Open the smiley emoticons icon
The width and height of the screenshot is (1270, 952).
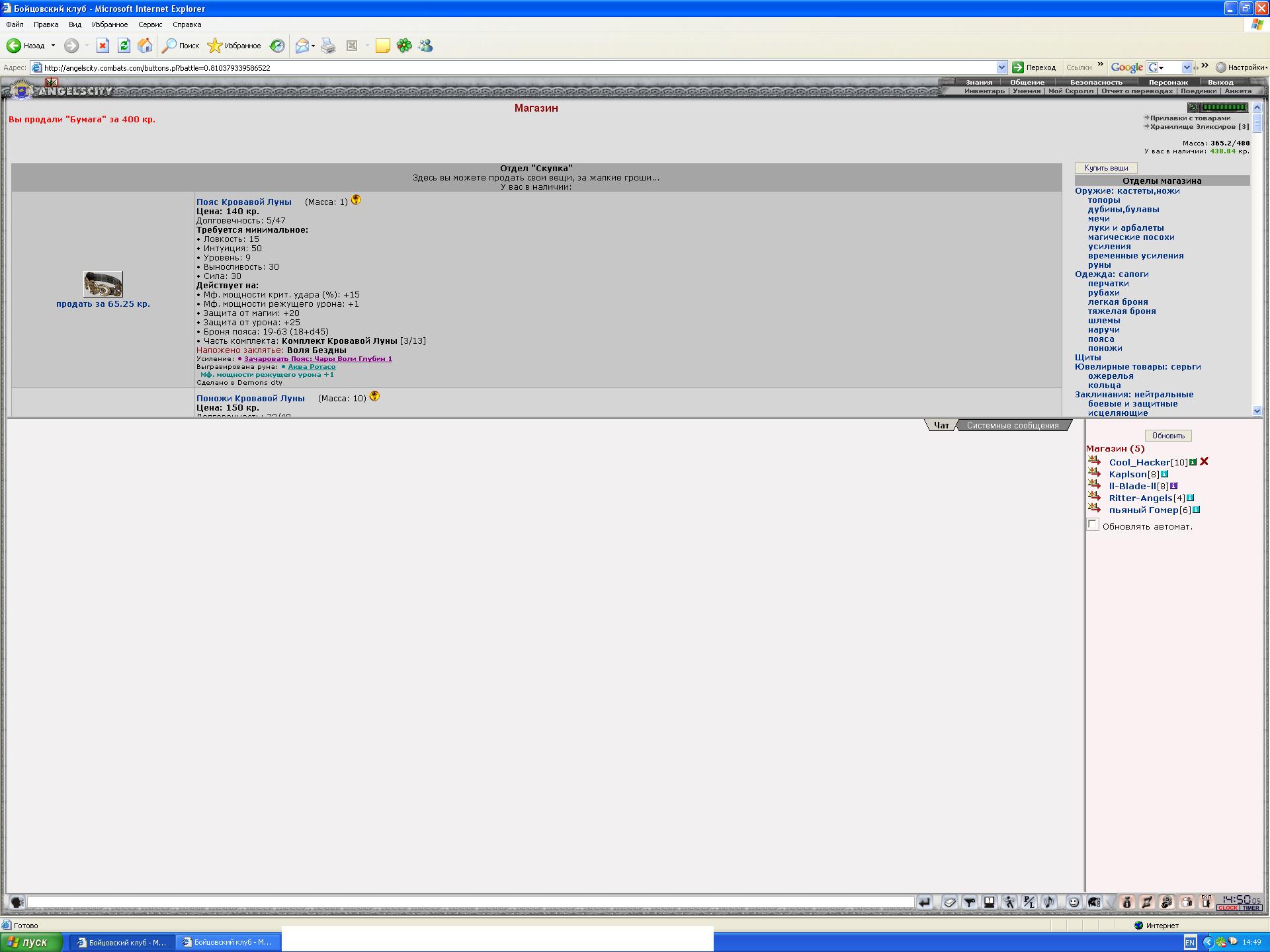(x=1074, y=902)
